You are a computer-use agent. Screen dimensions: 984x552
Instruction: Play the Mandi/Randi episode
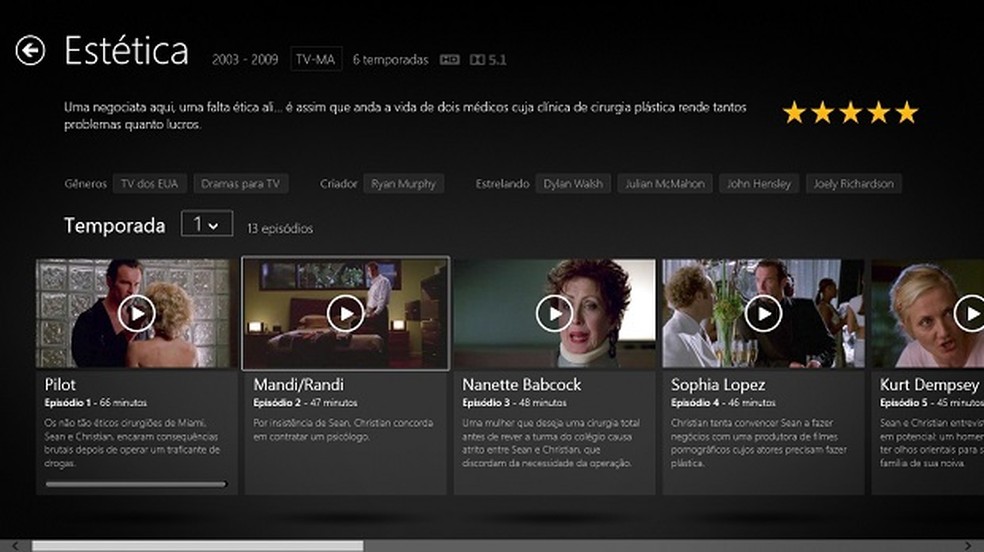pyautogui.click(x=345, y=312)
